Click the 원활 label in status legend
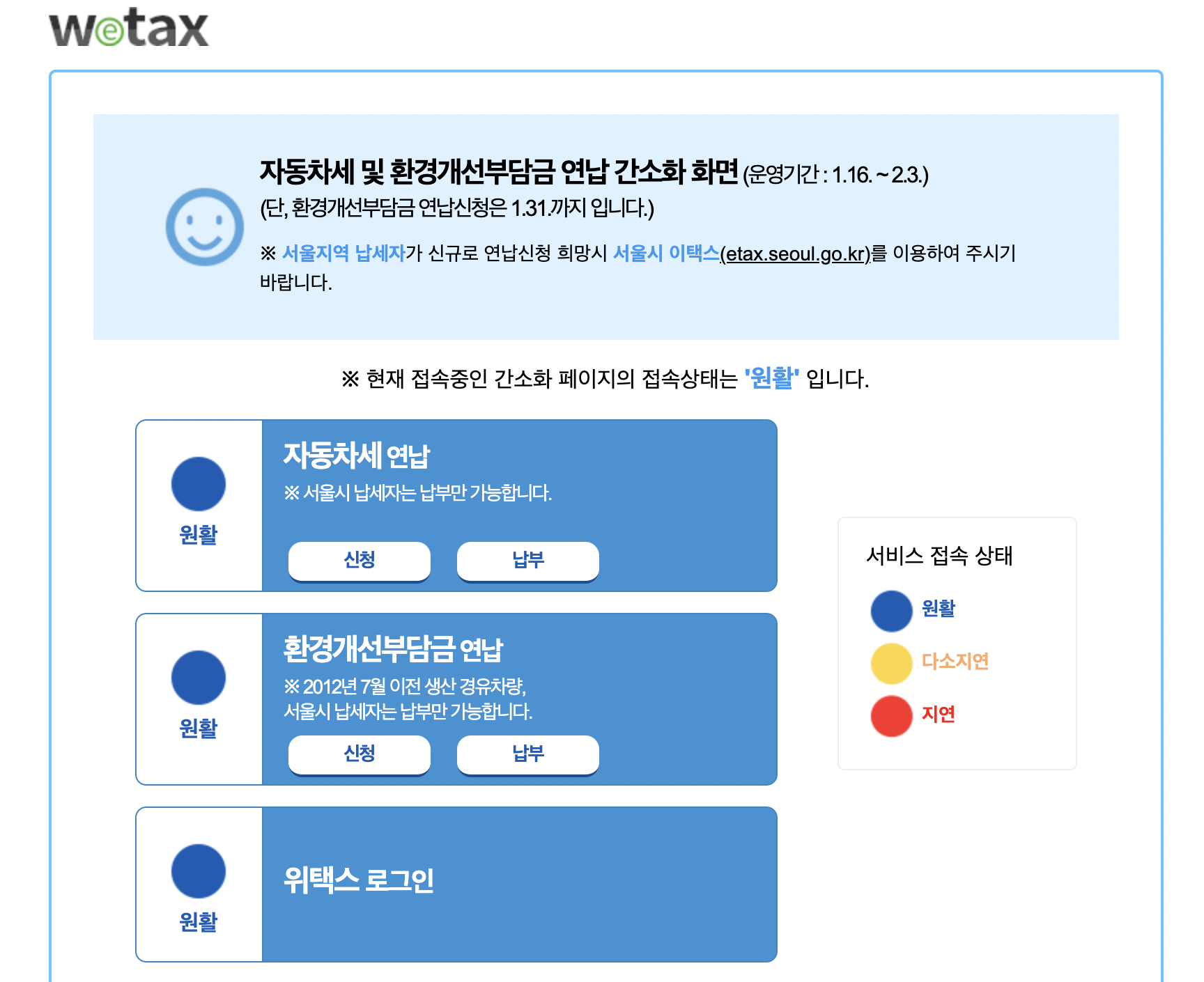1204x982 pixels. 939,608
